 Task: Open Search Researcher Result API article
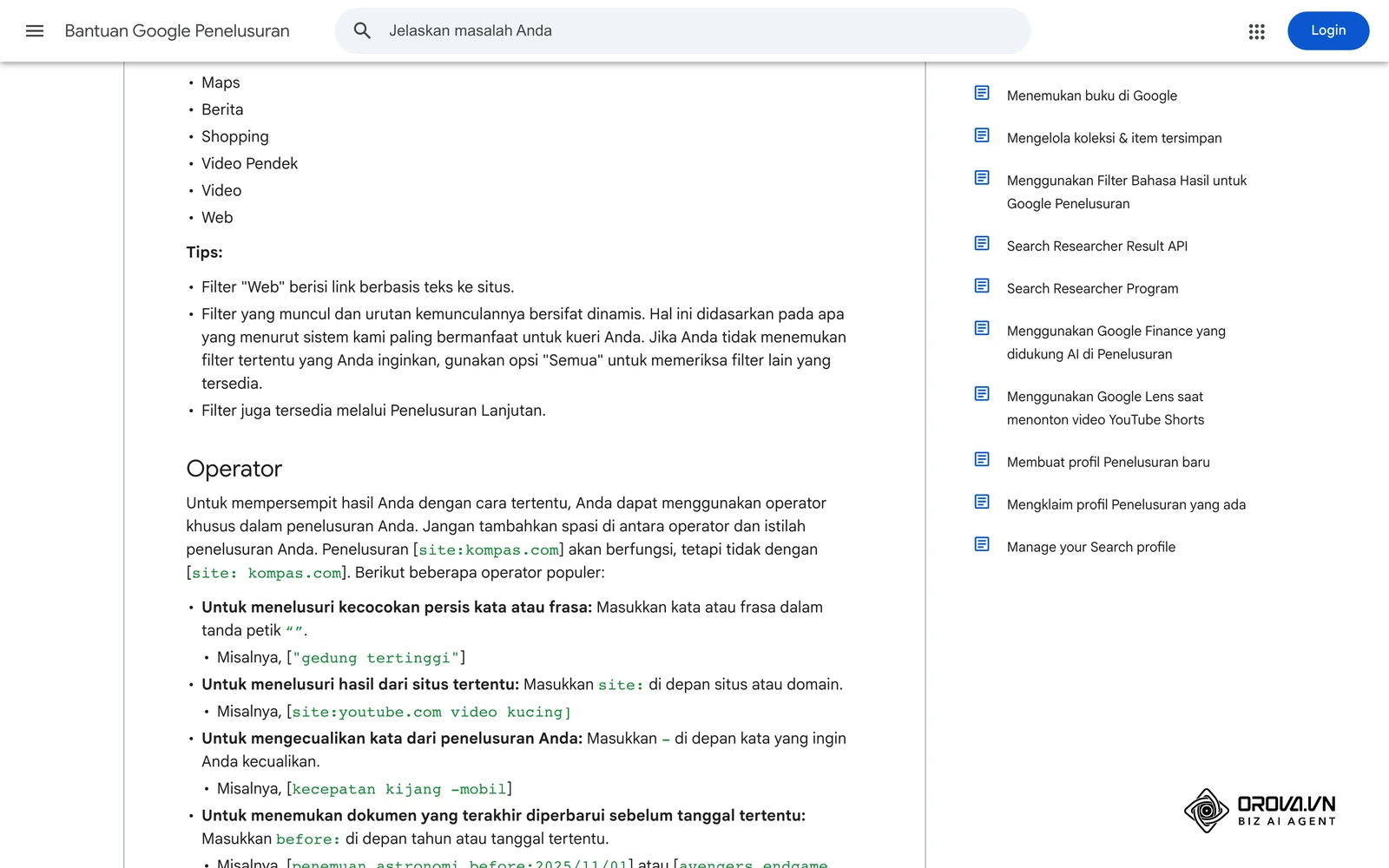(x=1097, y=247)
